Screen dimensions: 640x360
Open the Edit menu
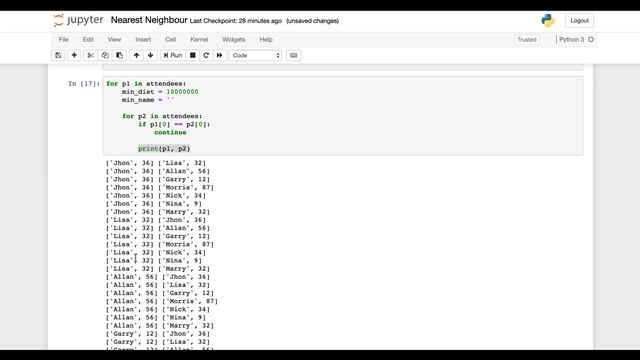[x=88, y=40]
